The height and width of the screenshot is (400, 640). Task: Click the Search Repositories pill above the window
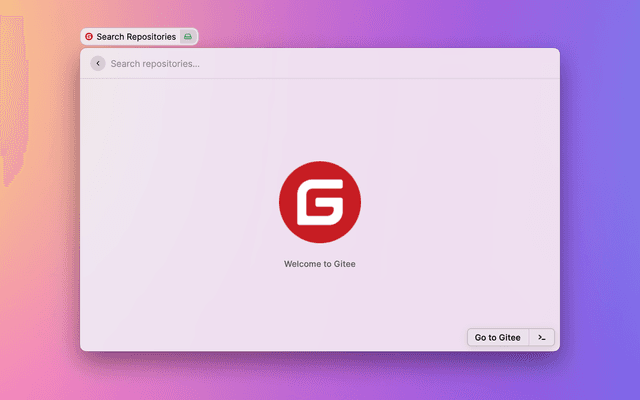pos(138,36)
